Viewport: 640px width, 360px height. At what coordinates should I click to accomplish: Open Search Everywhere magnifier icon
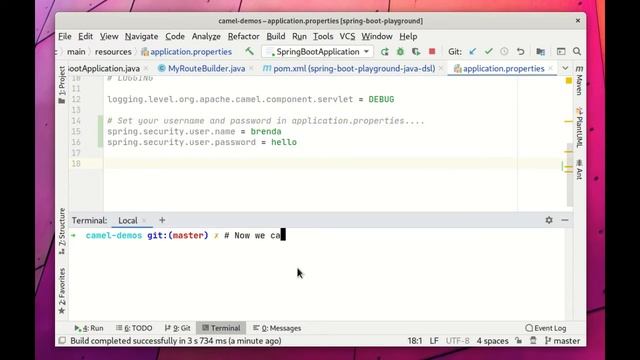coord(577,52)
